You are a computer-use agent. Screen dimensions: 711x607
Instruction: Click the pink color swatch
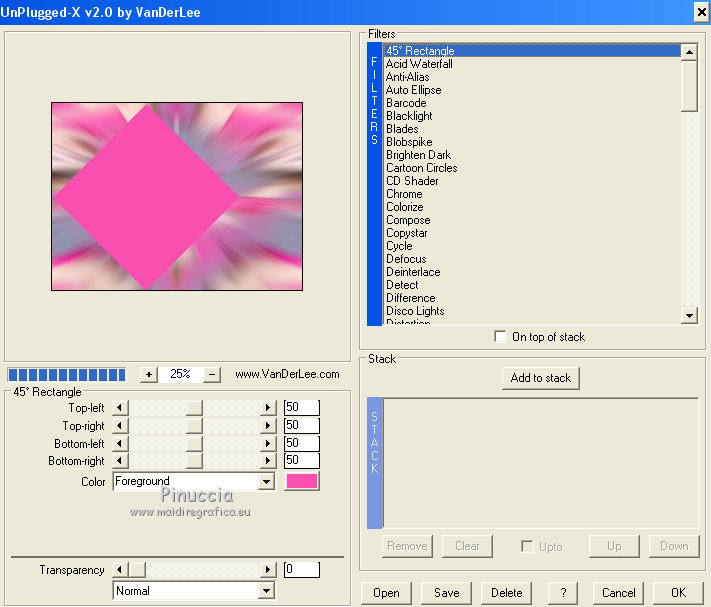tap(302, 481)
